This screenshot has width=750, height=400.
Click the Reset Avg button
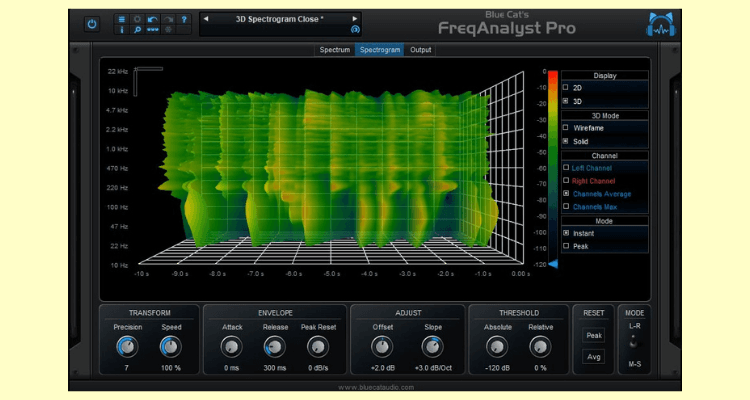594,357
